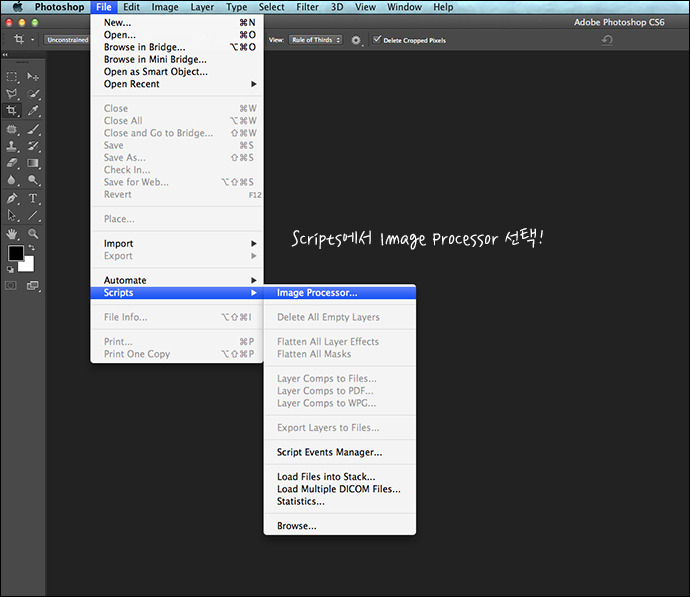Select the Quick Selection tool
The image size is (690, 597).
tap(33, 94)
